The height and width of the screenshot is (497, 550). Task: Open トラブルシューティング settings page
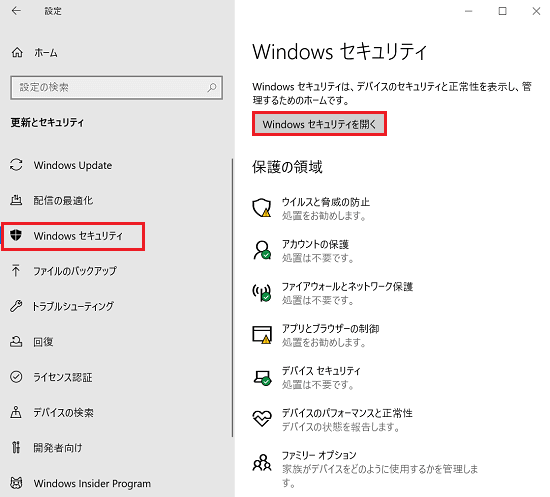coord(73,306)
